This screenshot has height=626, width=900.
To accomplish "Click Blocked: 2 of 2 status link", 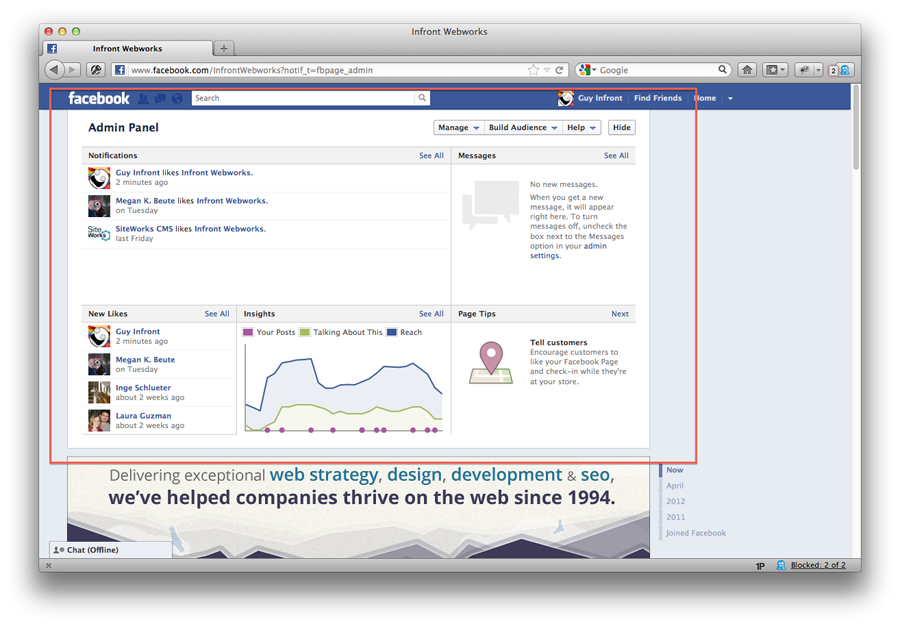I will 818,565.
